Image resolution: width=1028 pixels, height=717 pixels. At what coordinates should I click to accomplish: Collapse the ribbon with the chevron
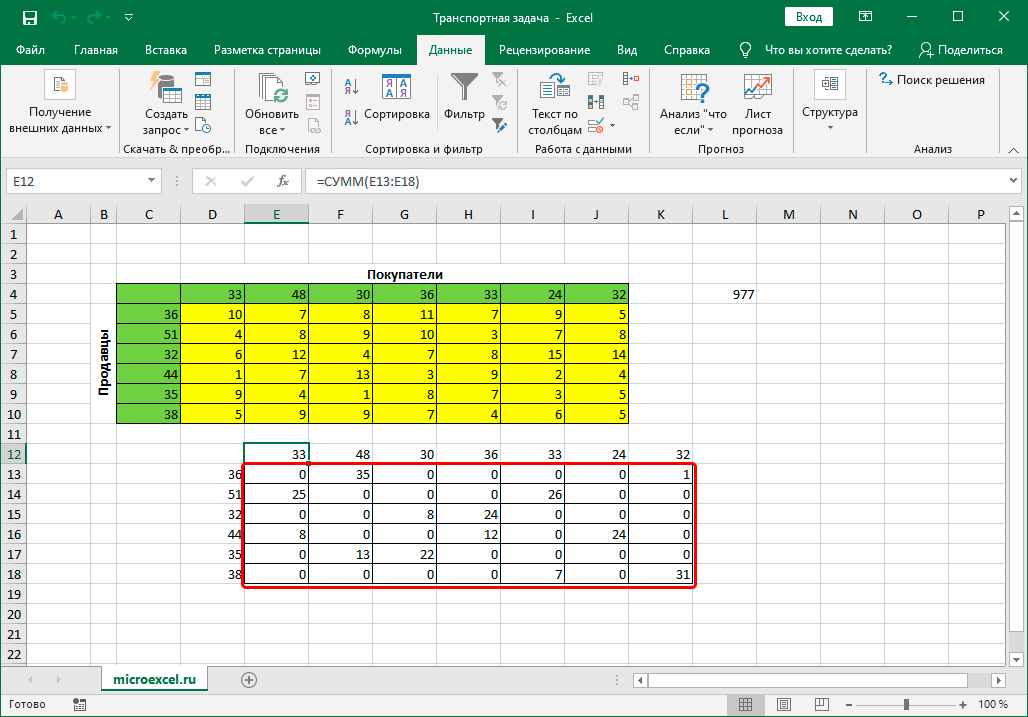1013,150
